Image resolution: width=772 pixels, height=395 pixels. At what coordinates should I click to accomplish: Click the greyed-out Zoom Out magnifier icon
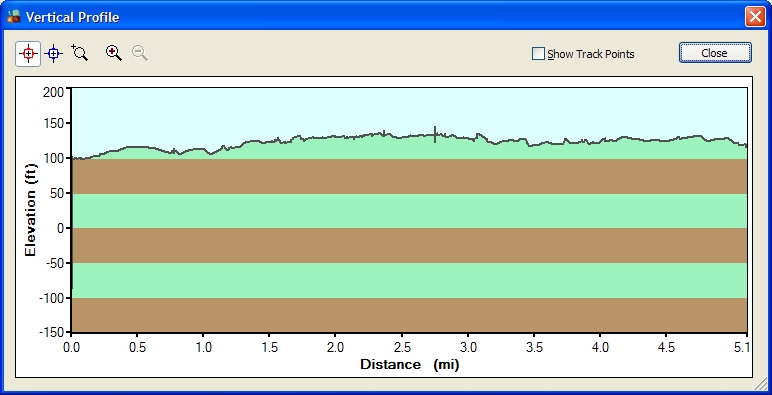(x=140, y=53)
